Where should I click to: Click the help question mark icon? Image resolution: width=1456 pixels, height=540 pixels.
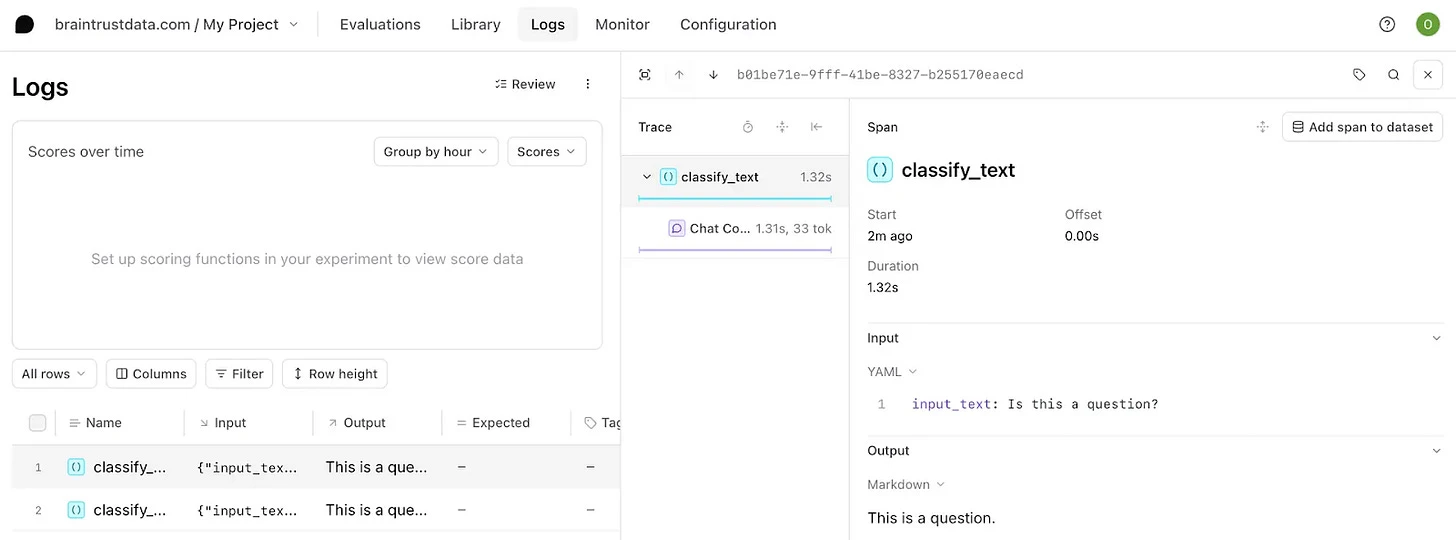(1387, 25)
